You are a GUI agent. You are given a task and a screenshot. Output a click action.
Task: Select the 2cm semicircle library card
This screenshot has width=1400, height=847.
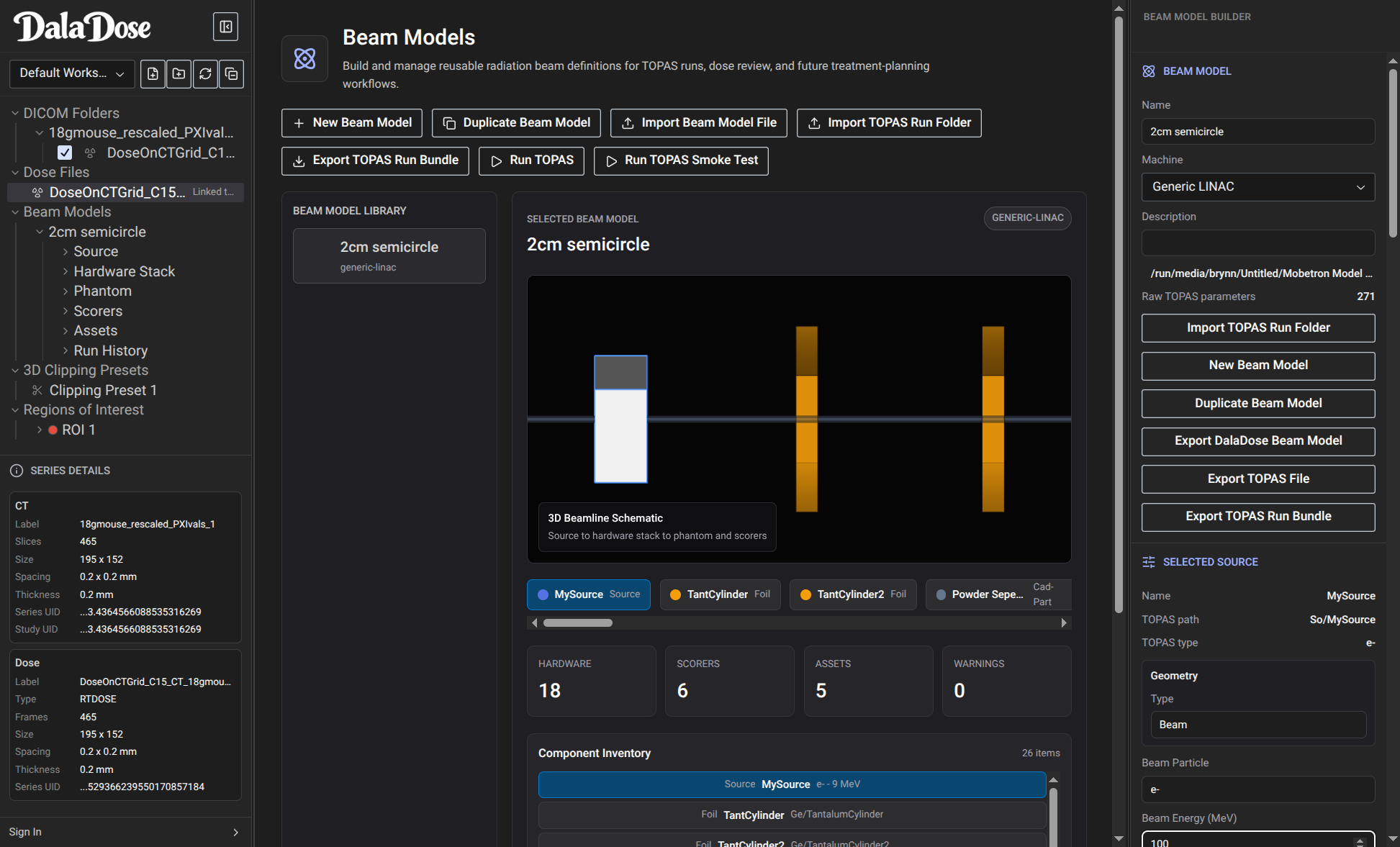pos(389,255)
